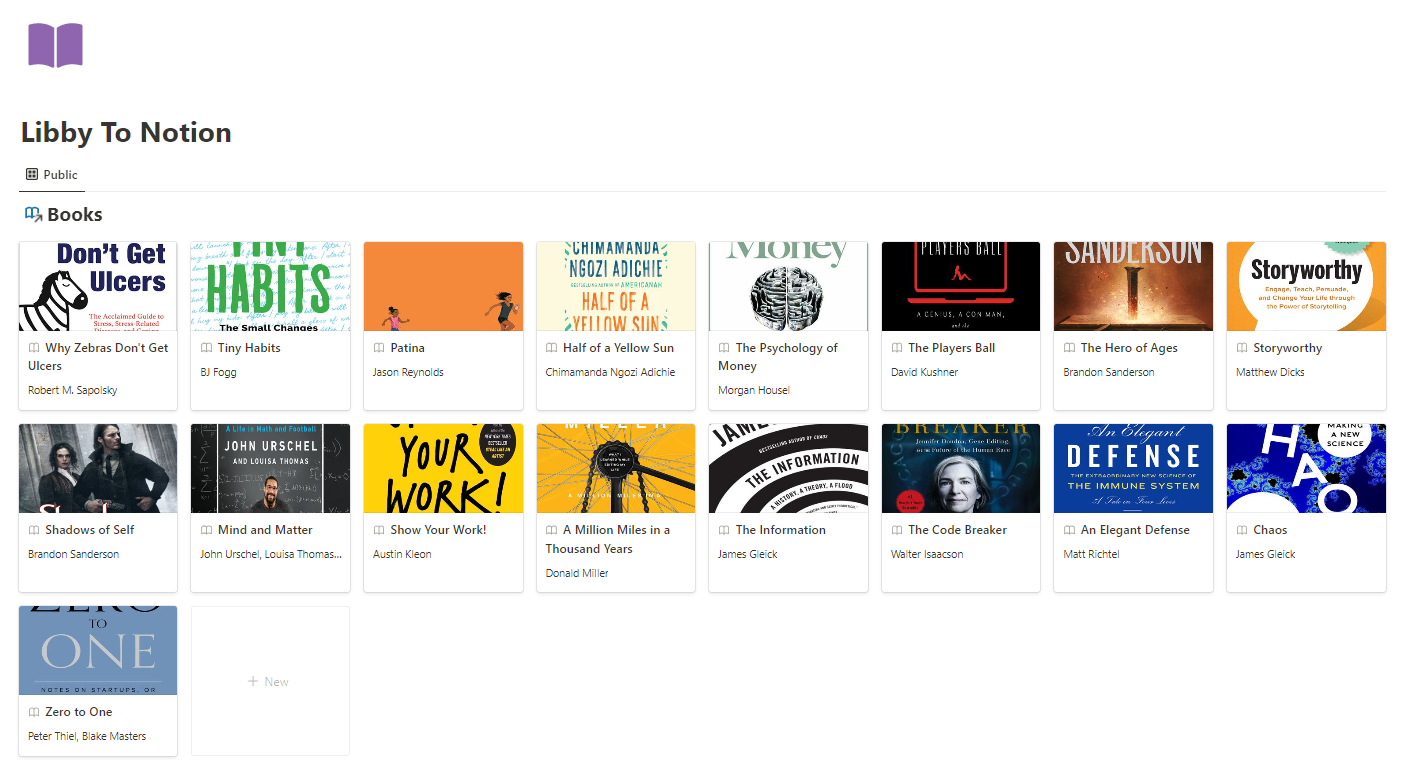Click the book icon beside Tiny Habits
The width and height of the screenshot is (1401, 773).
click(207, 348)
